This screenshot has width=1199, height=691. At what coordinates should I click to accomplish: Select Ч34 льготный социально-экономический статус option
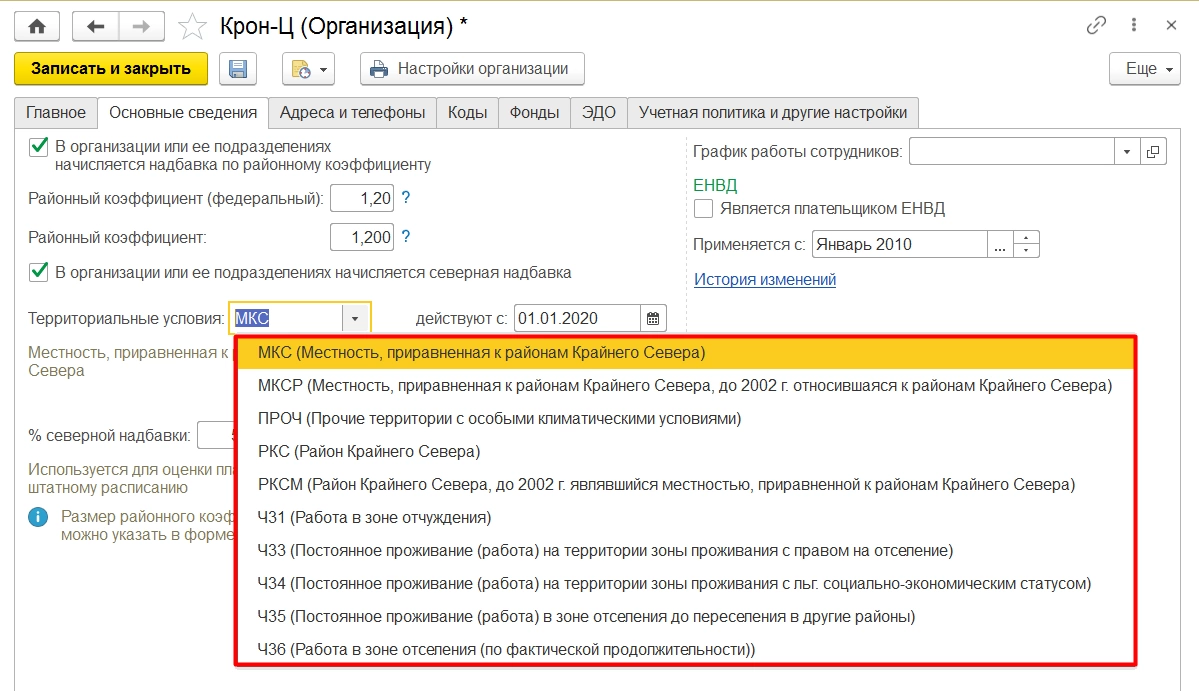[685, 583]
